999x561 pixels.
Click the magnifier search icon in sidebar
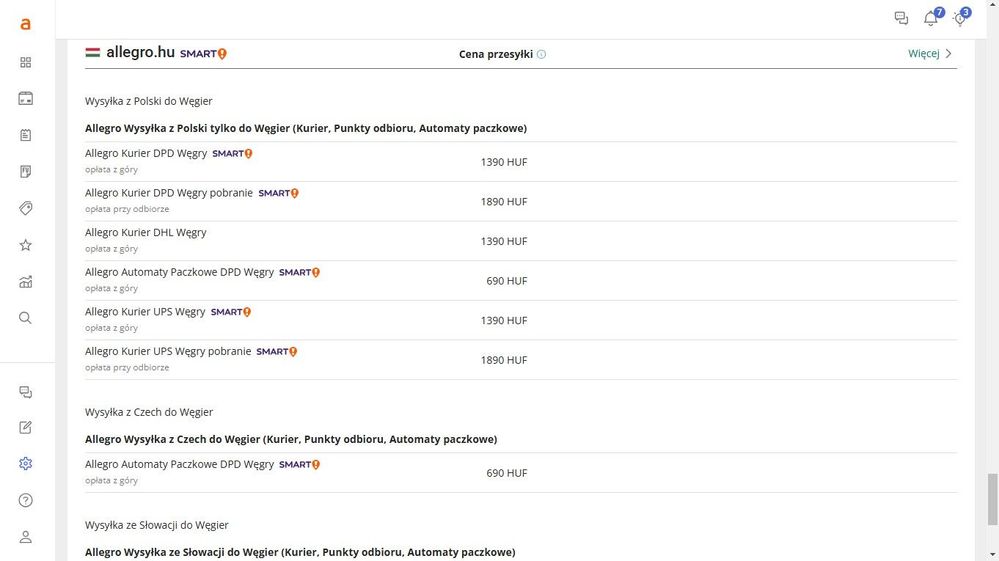pos(26,318)
